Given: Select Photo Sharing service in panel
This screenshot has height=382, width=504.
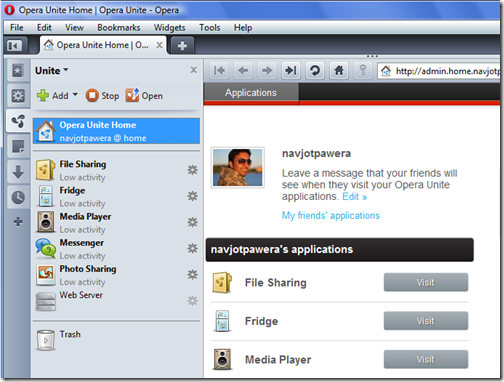Looking at the screenshot, I should click(x=116, y=275).
